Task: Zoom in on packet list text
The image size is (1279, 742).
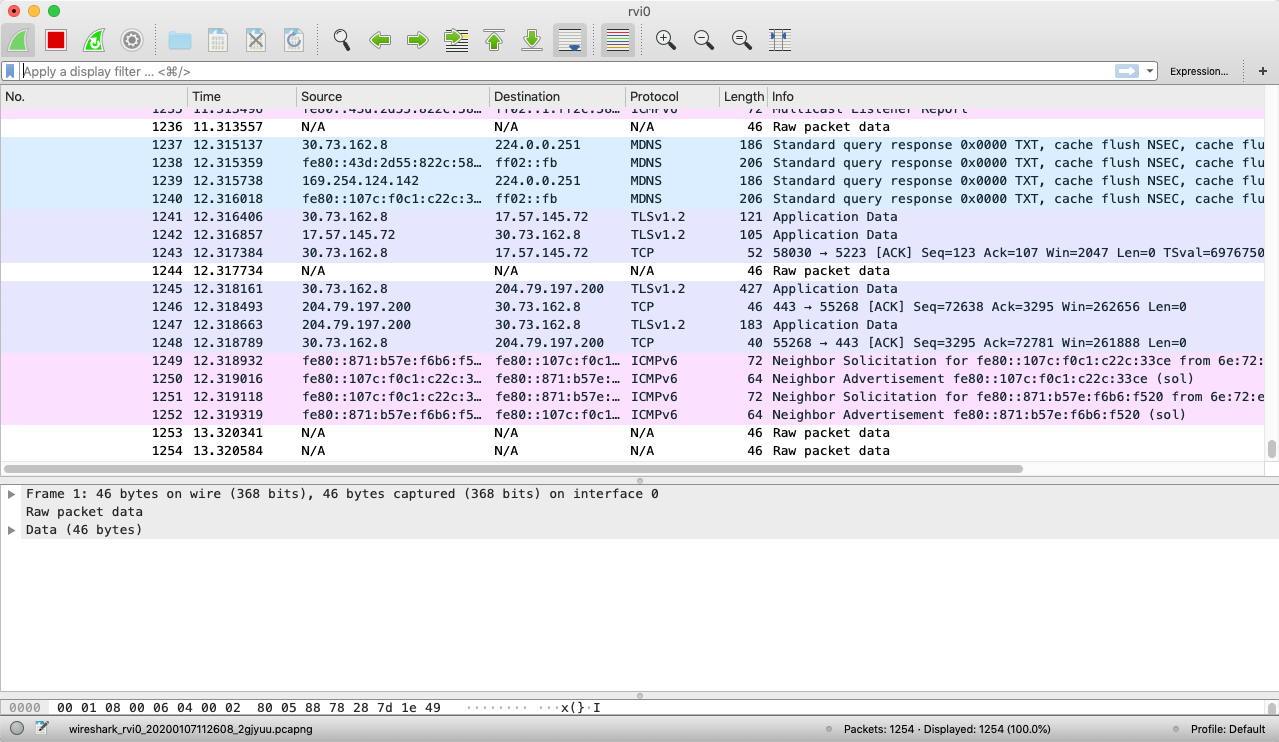Action: coord(666,40)
